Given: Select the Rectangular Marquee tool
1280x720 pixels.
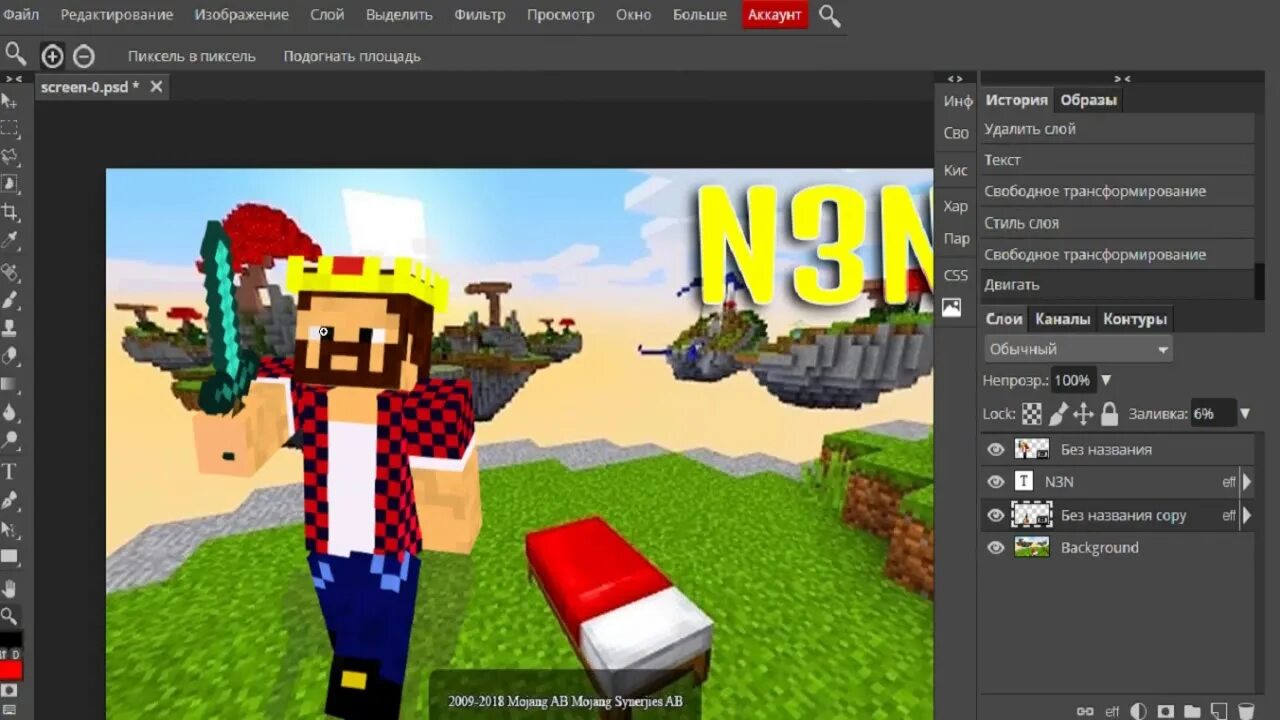Looking at the screenshot, I should 9,129.
